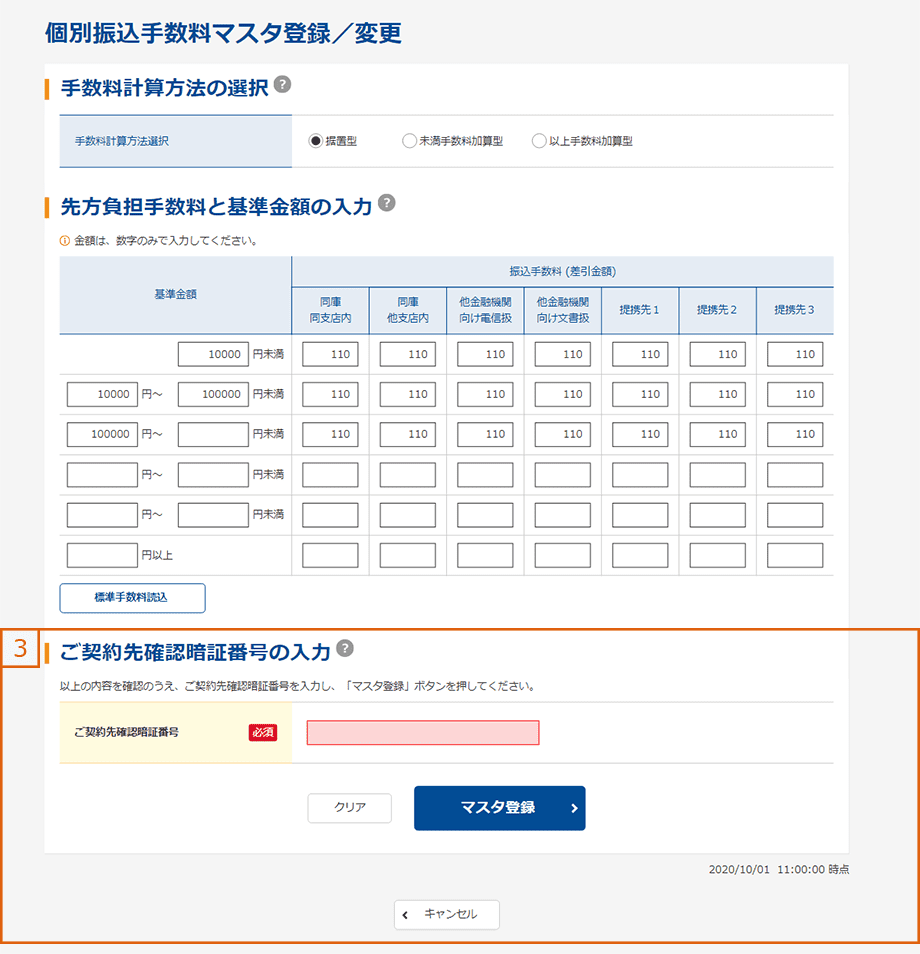This screenshot has width=920, height=954.
Task: Click the 提携先 1 column header
Action: pyautogui.click(x=640, y=310)
